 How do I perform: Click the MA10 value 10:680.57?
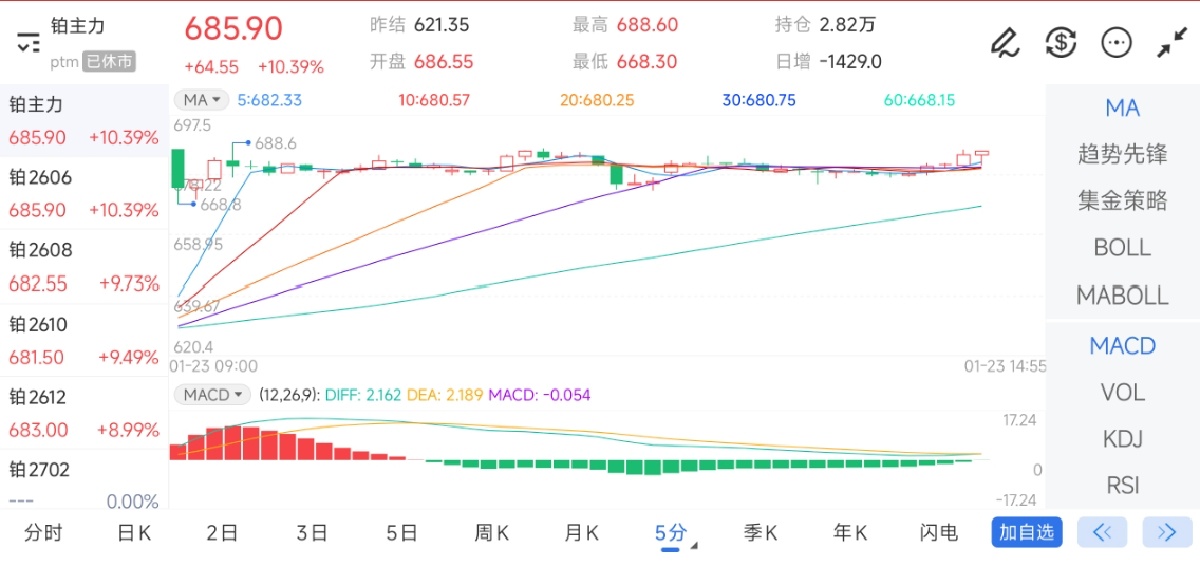click(x=434, y=100)
